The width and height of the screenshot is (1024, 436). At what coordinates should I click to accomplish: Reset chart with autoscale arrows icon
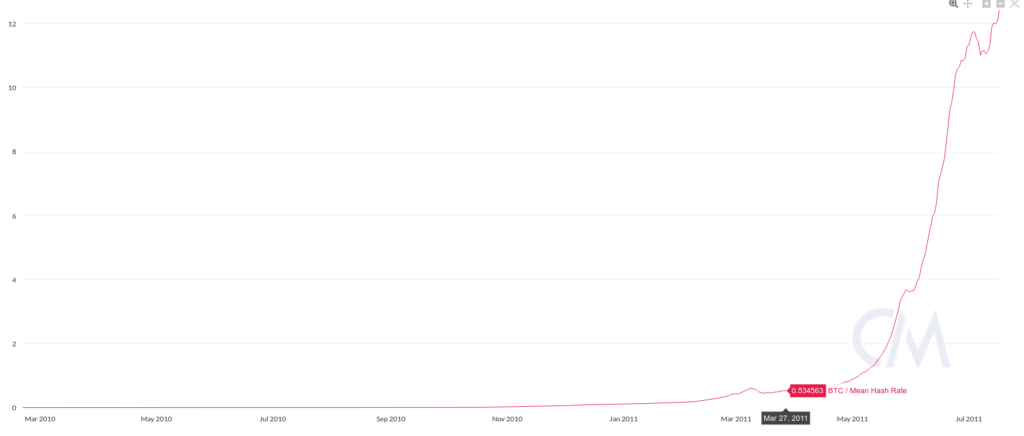(x=1014, y=4)
